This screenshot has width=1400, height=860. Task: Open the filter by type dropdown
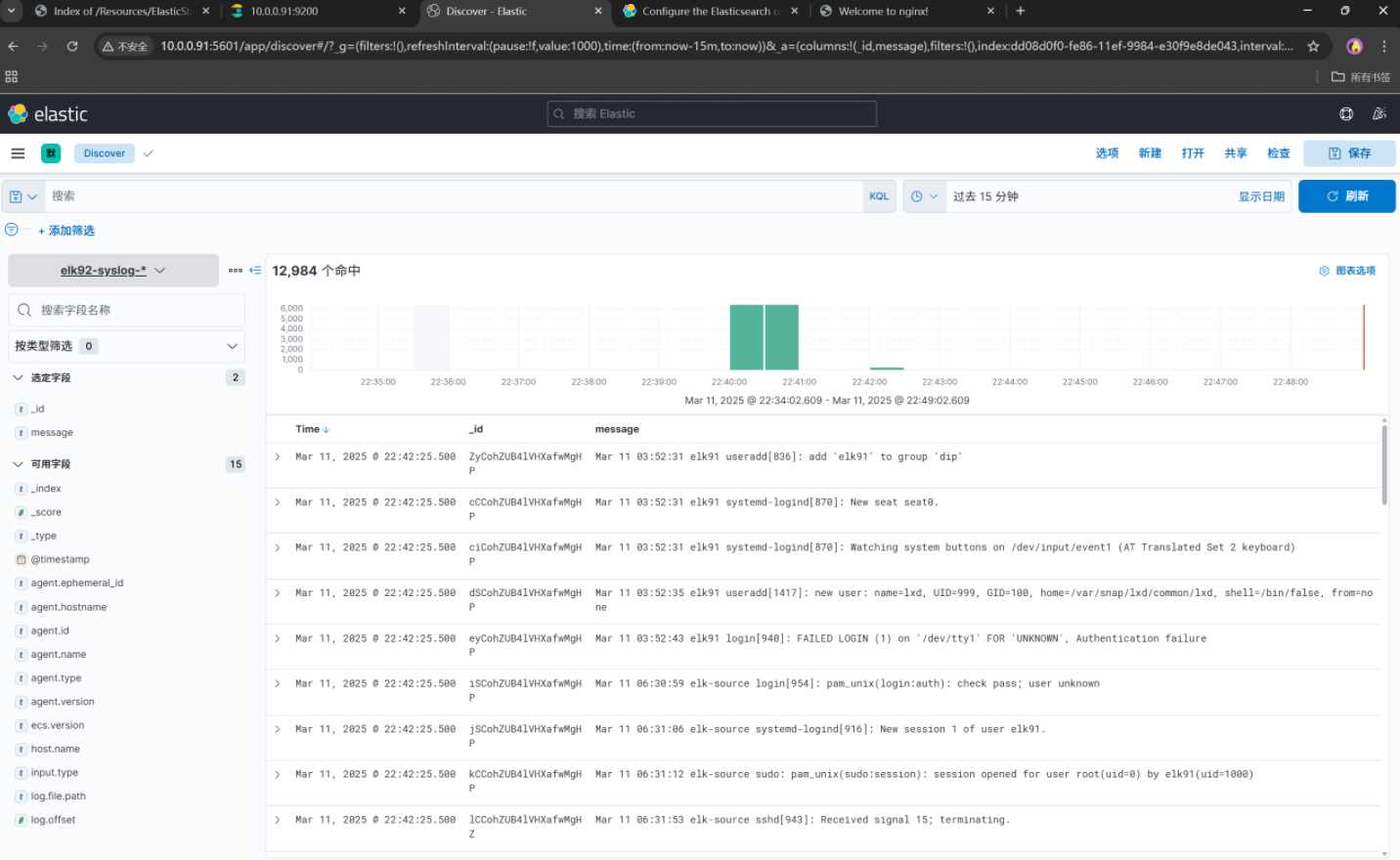click(126, 346)
